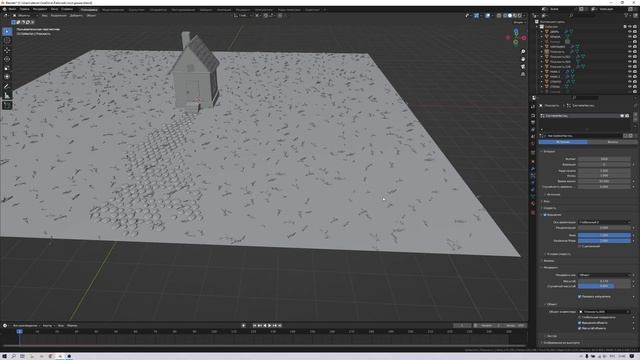
Task: Expand the Viewport Display panel
Action: pos(560,342)
